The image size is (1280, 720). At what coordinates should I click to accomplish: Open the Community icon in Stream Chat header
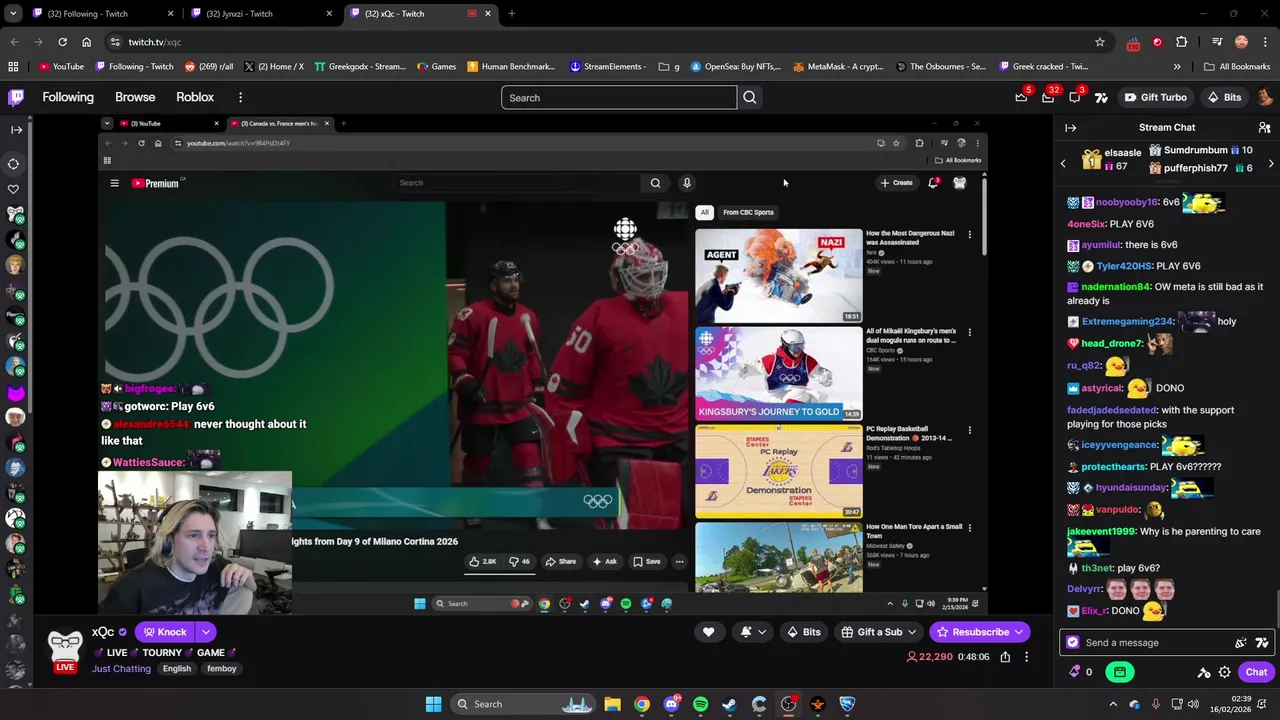(1264, 127)
